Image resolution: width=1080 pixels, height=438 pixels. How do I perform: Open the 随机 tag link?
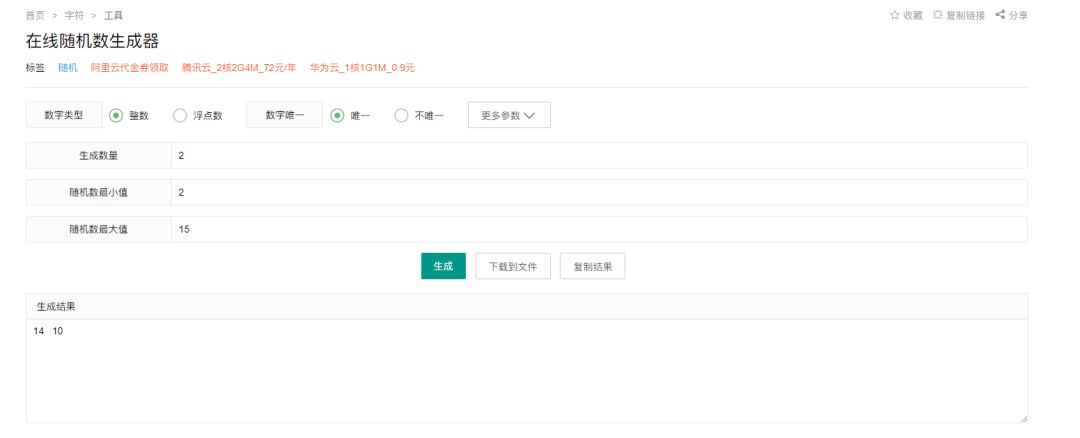(68, 68)
